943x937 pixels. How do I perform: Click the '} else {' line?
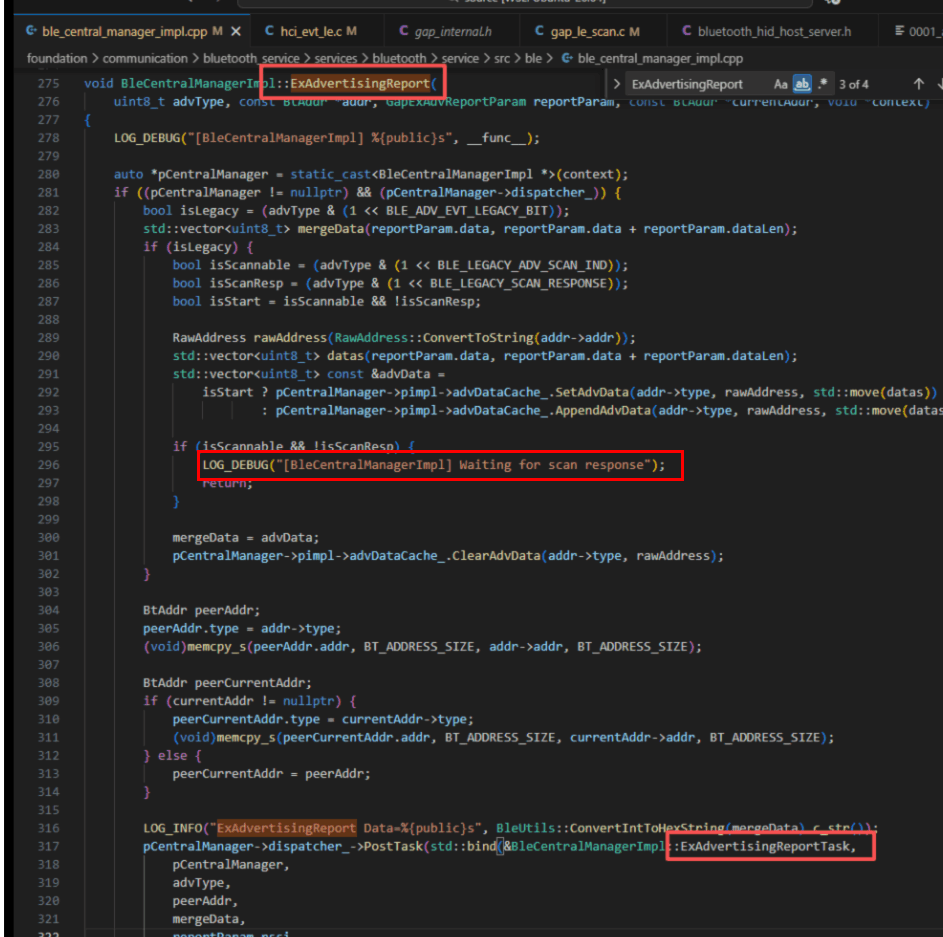coord(172,755)
